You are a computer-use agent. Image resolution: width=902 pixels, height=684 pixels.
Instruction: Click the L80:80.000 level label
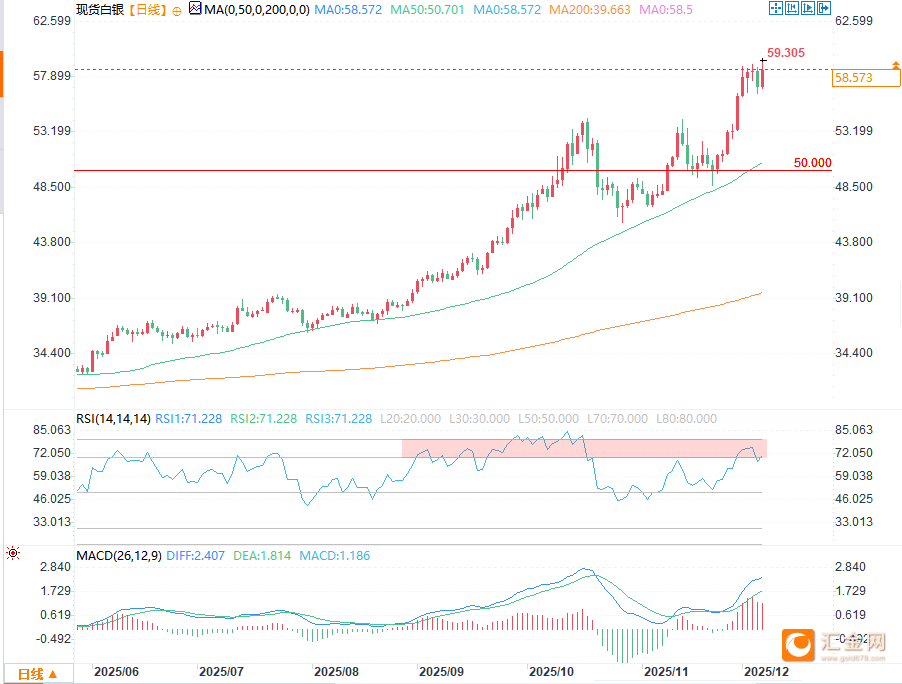coord(686,419)
